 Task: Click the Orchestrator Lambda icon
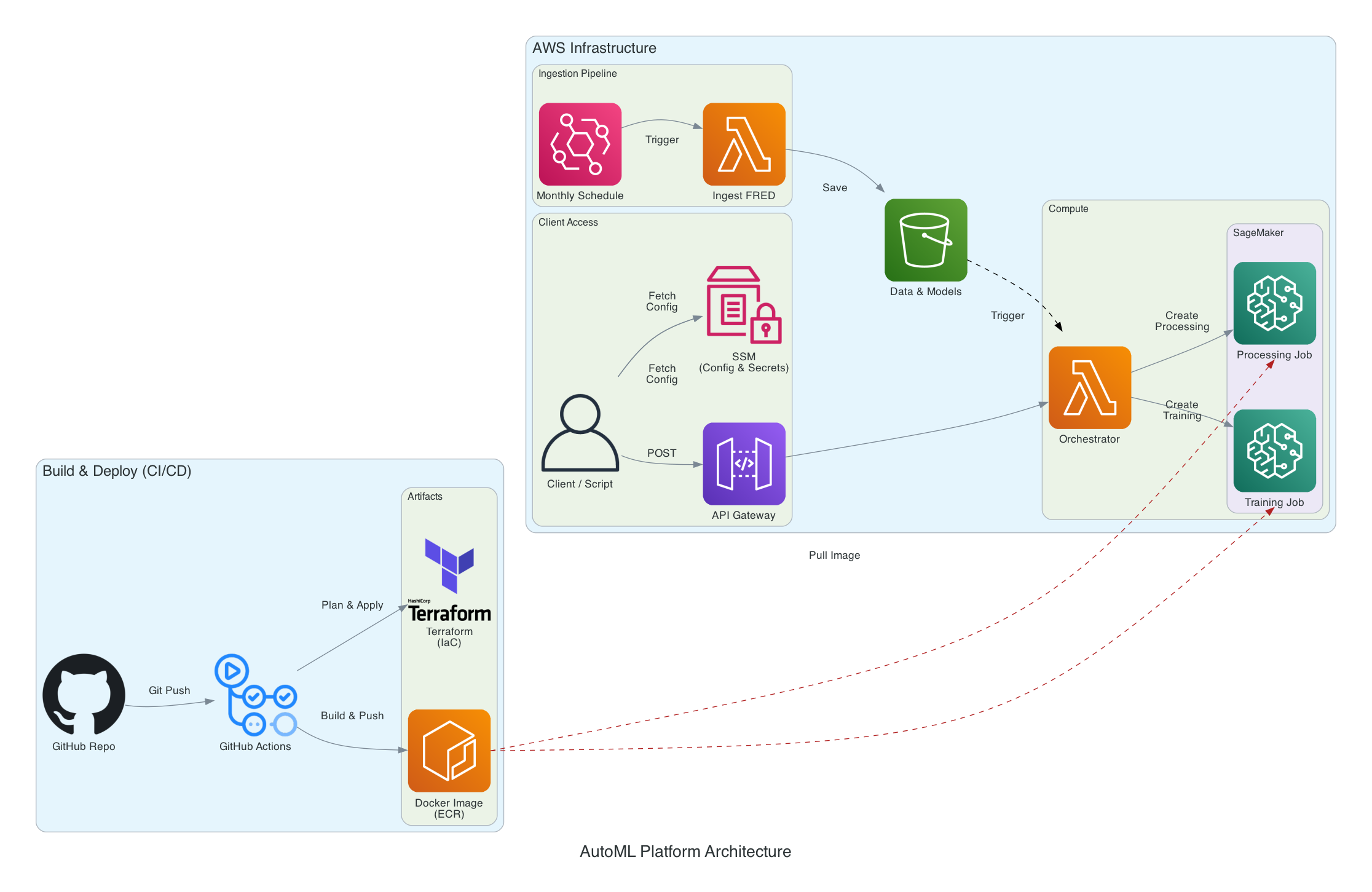point(1089,387)
